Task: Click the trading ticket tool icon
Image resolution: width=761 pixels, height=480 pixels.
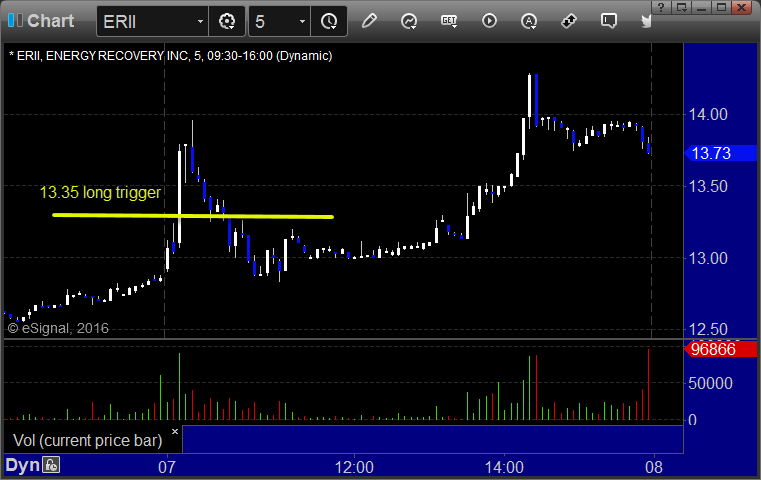Action: [569, 21]
